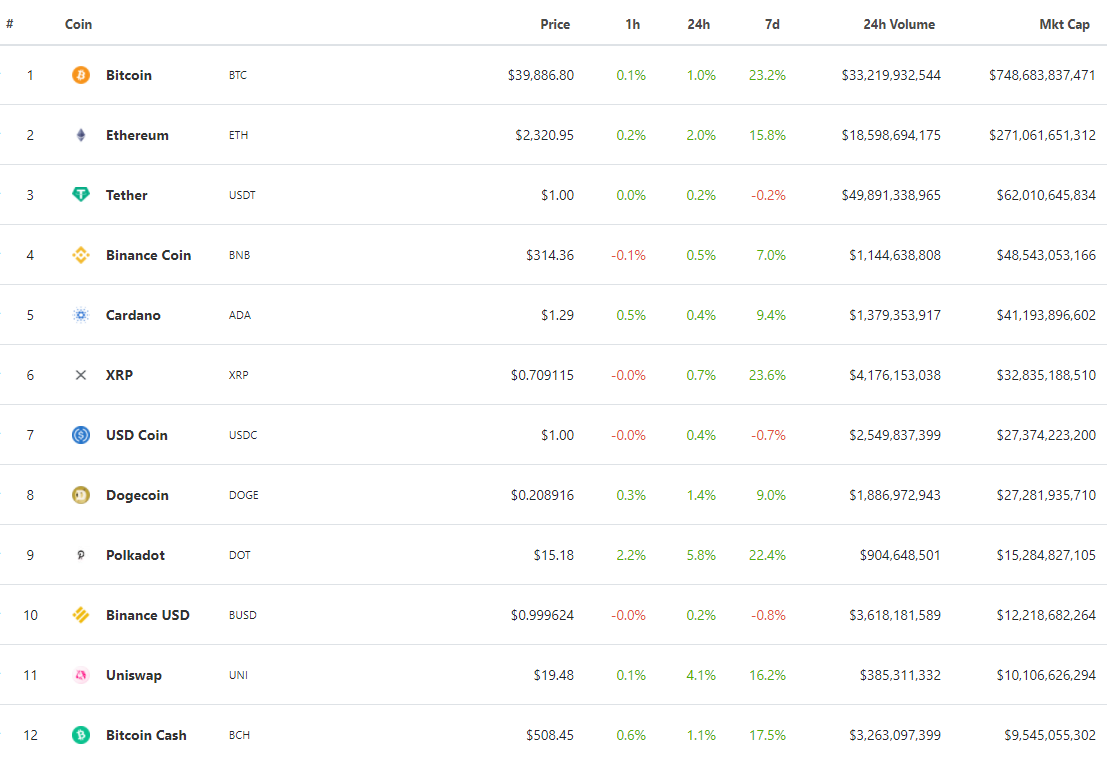
Task: Click the Bitcoin coin logo icon
Action: pyautogui.click(x=80, y=75)
